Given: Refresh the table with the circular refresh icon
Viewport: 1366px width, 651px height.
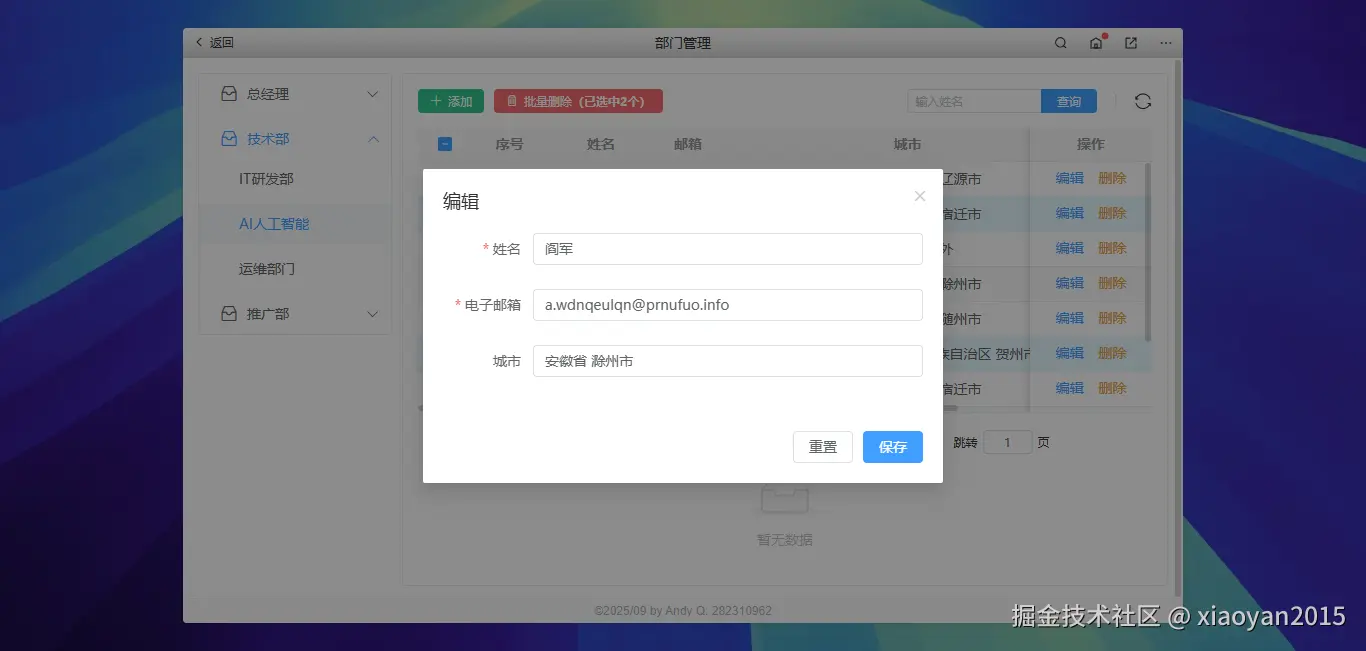Looking at the screenshot, I should pos(1145,100).
